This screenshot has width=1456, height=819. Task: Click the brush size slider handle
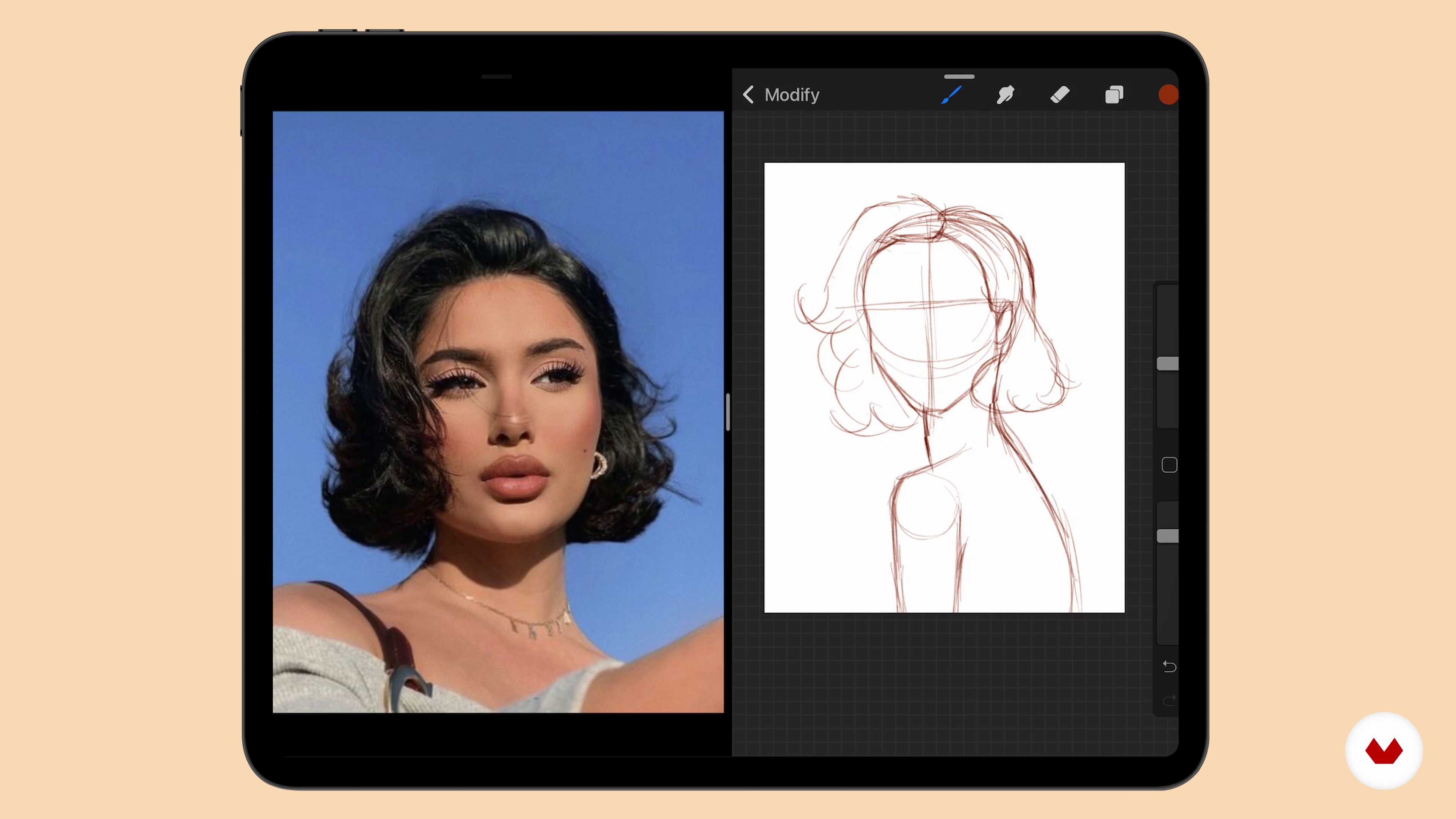pyautogui.click(x=1167, y=364)
